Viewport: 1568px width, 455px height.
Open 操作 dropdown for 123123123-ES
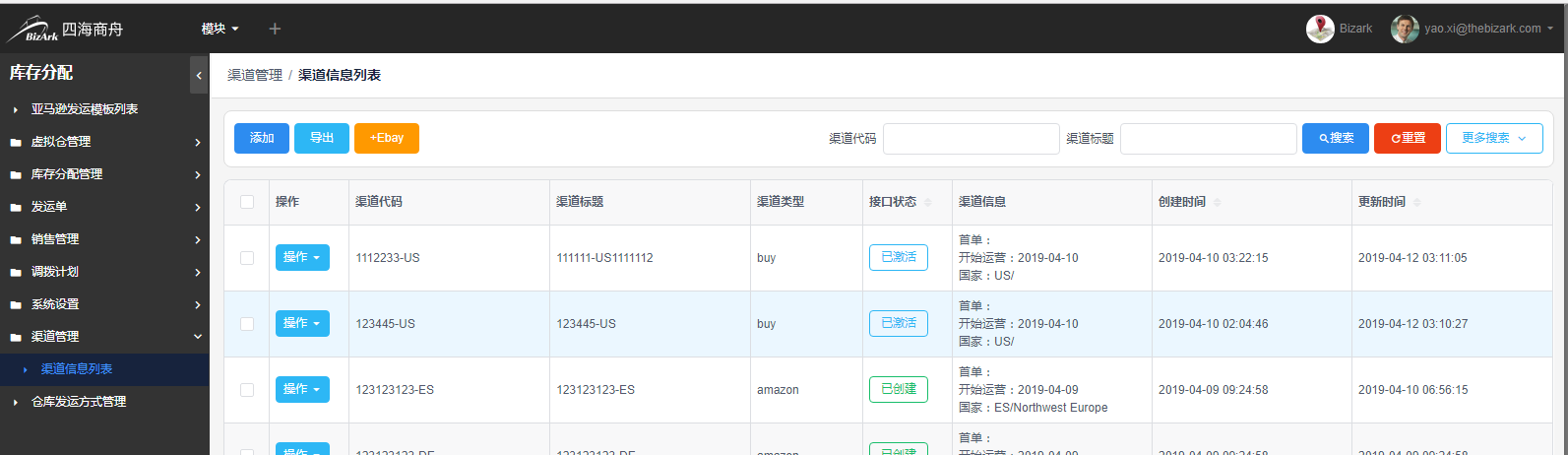302,389
